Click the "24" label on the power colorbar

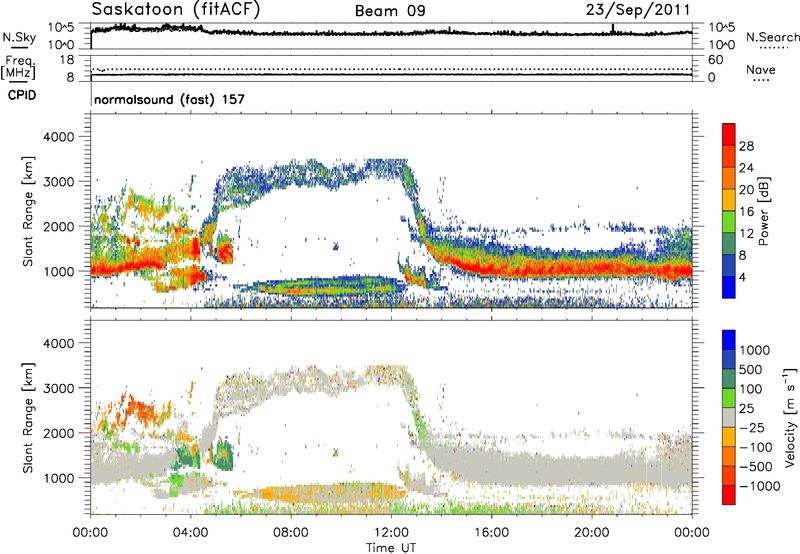(x=746, y=168)
